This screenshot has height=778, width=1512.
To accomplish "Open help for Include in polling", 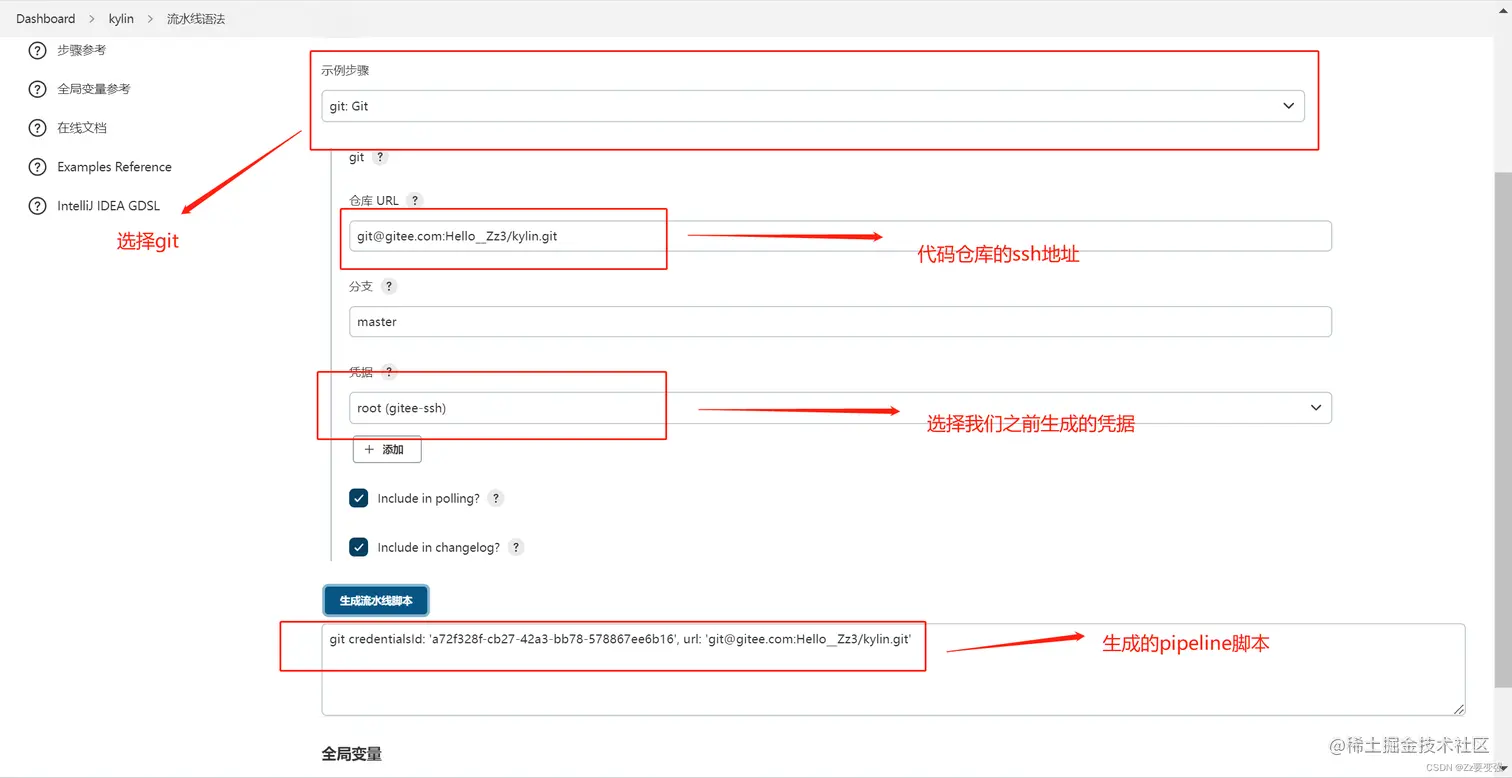I will pos(496,498).
